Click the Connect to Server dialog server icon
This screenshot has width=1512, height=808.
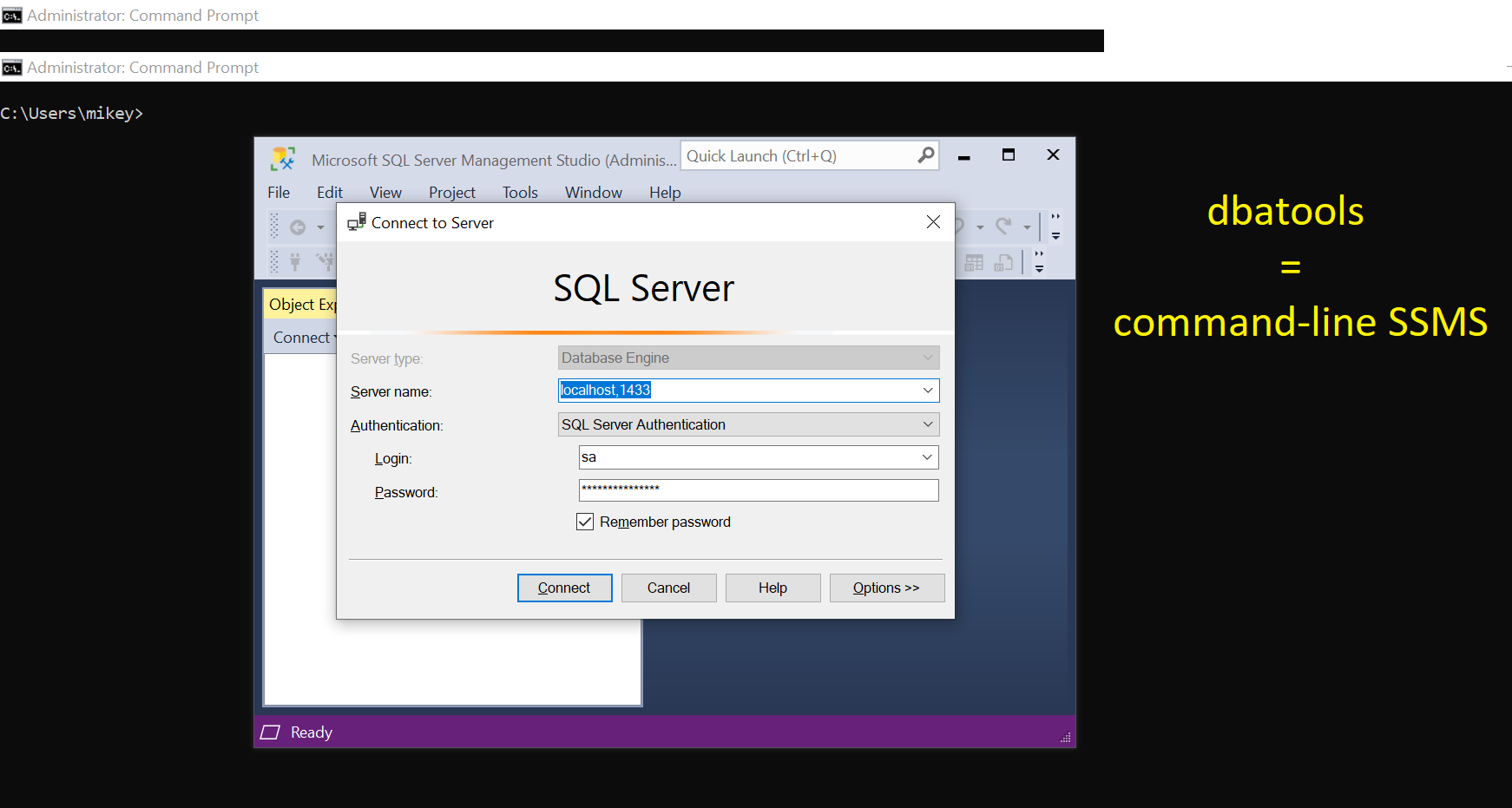pyautogui.click(x=356, y=221)
